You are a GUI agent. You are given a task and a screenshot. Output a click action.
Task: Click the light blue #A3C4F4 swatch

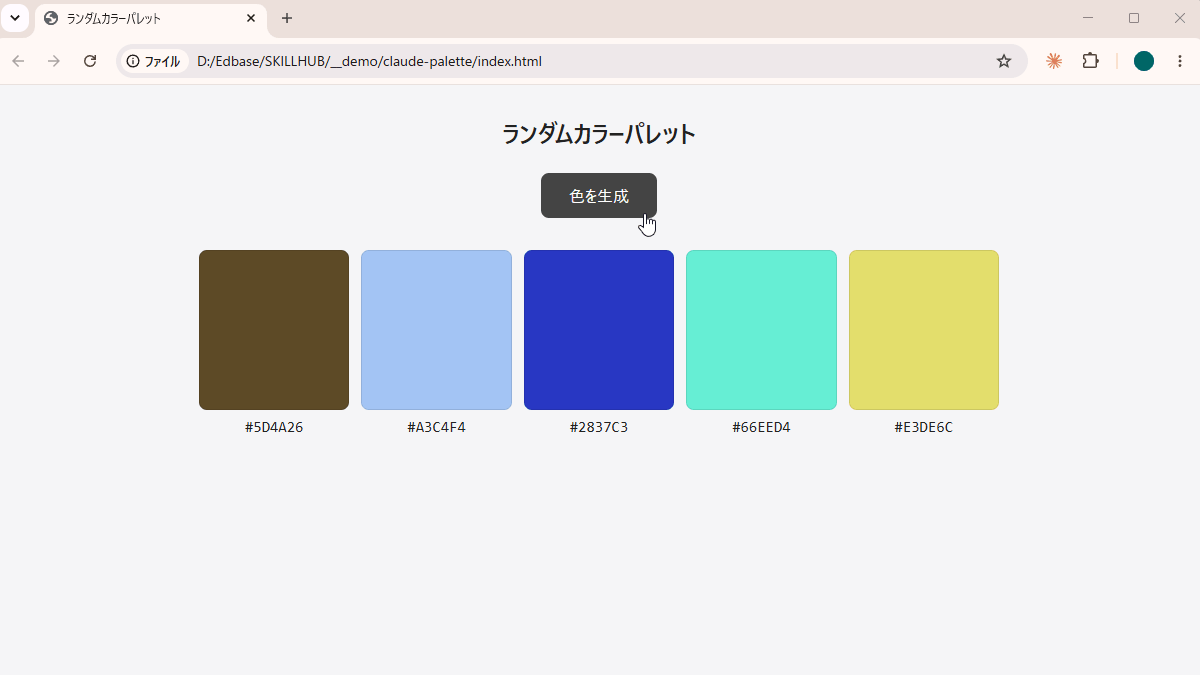(x=436, y=330)
